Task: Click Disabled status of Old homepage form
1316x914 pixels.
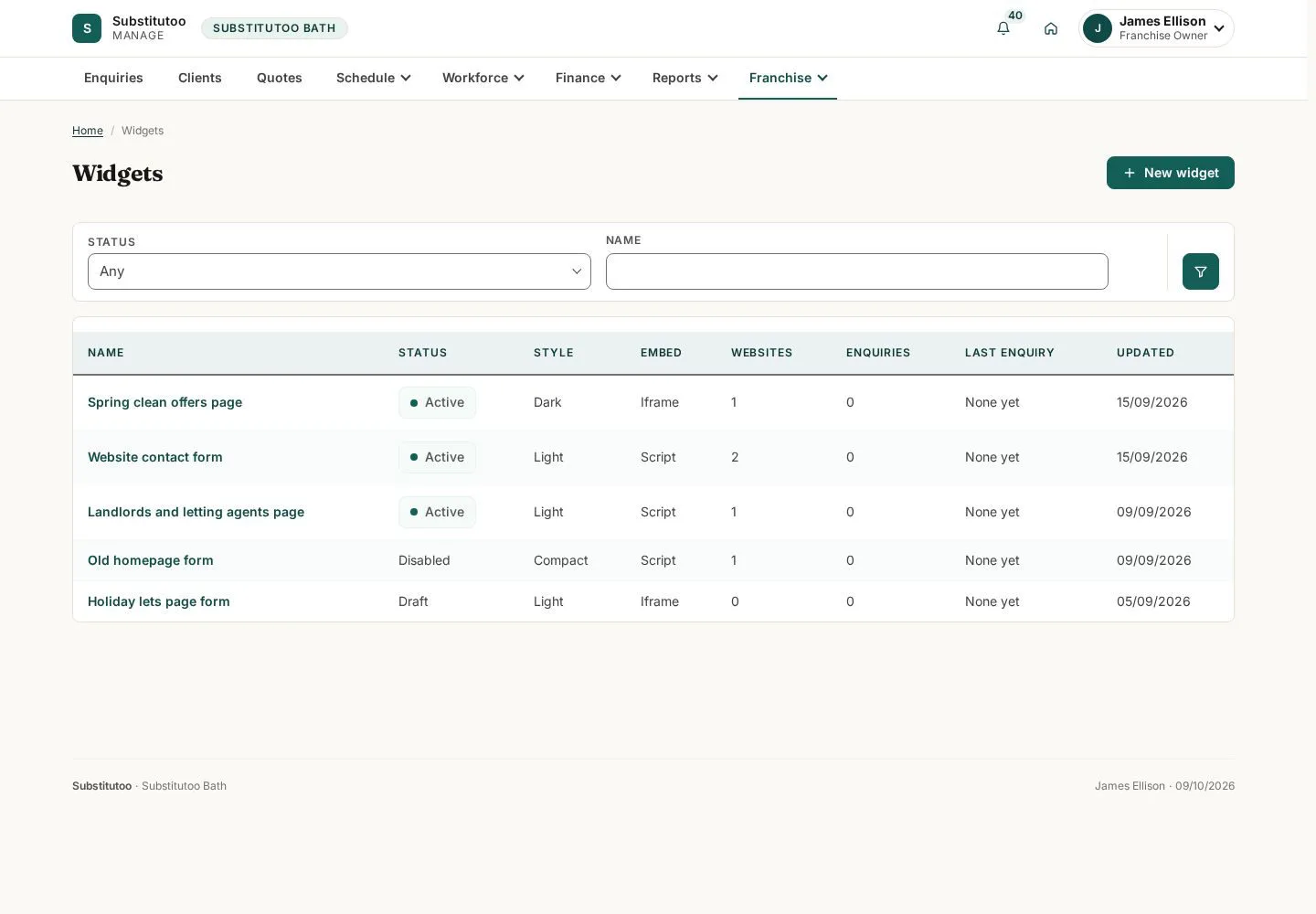Action: click(424, 560)
